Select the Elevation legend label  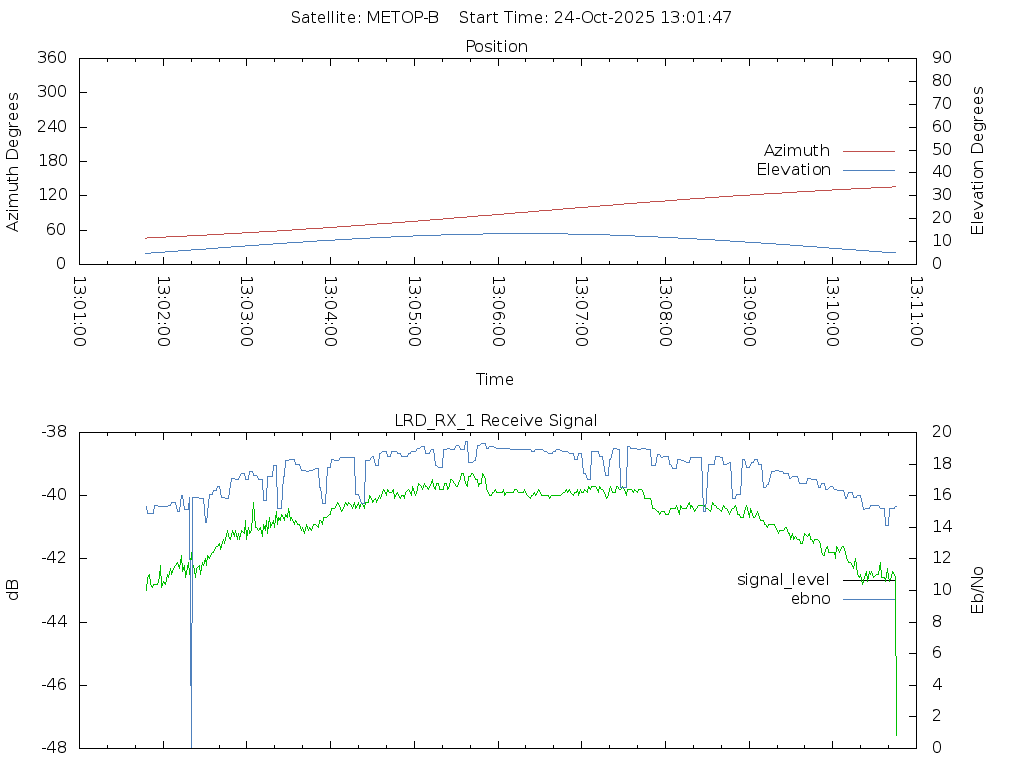pyautogui.click(x=793, y=169)
